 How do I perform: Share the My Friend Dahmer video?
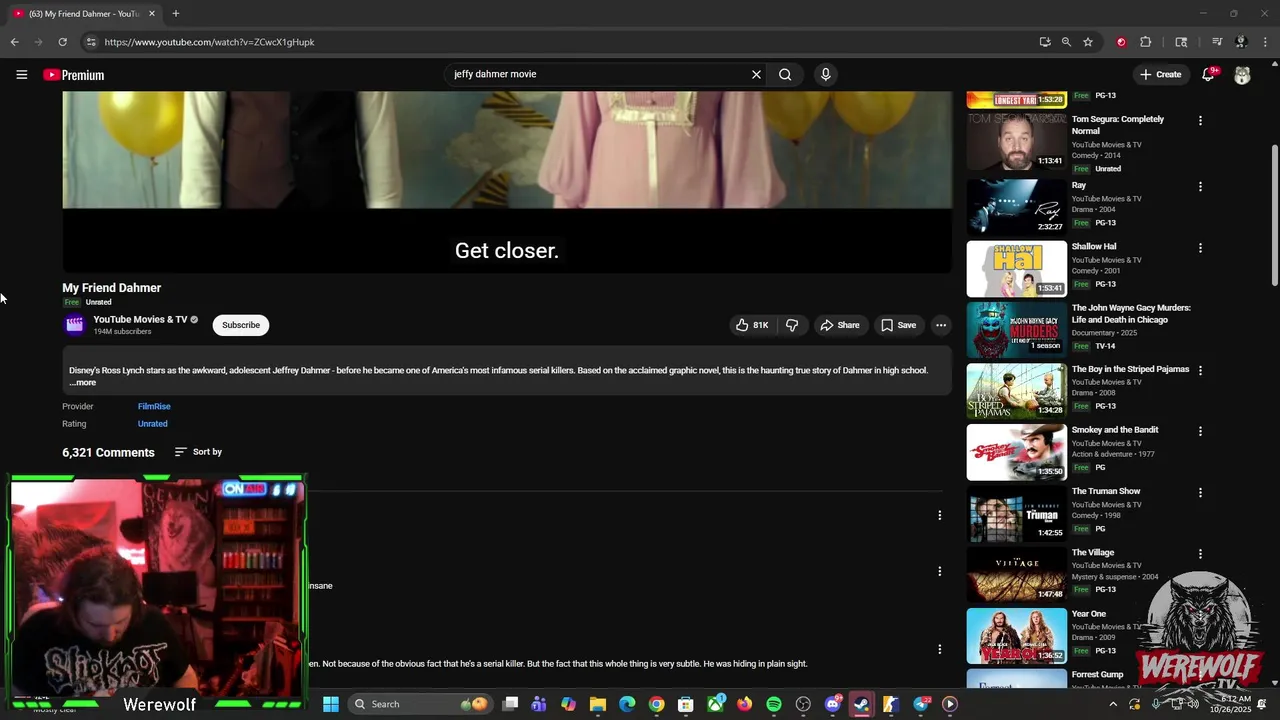[839, 325]
